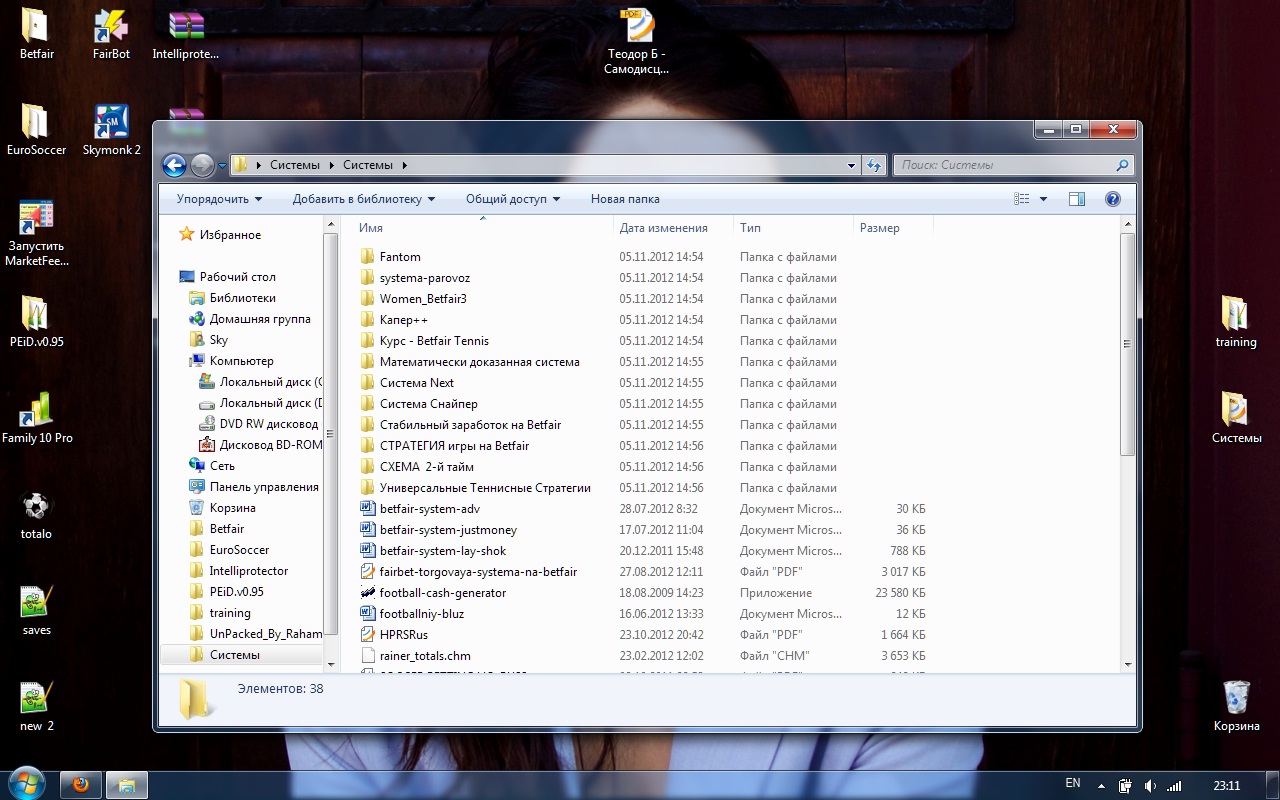Open the Betfair desktop folder icon

36,33
